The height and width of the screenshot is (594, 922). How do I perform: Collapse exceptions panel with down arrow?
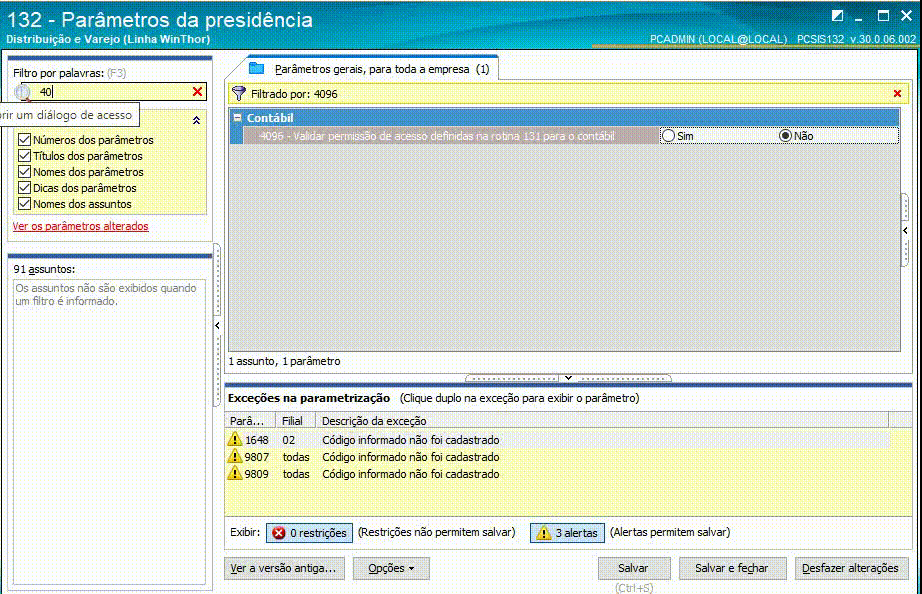point(568,378)
